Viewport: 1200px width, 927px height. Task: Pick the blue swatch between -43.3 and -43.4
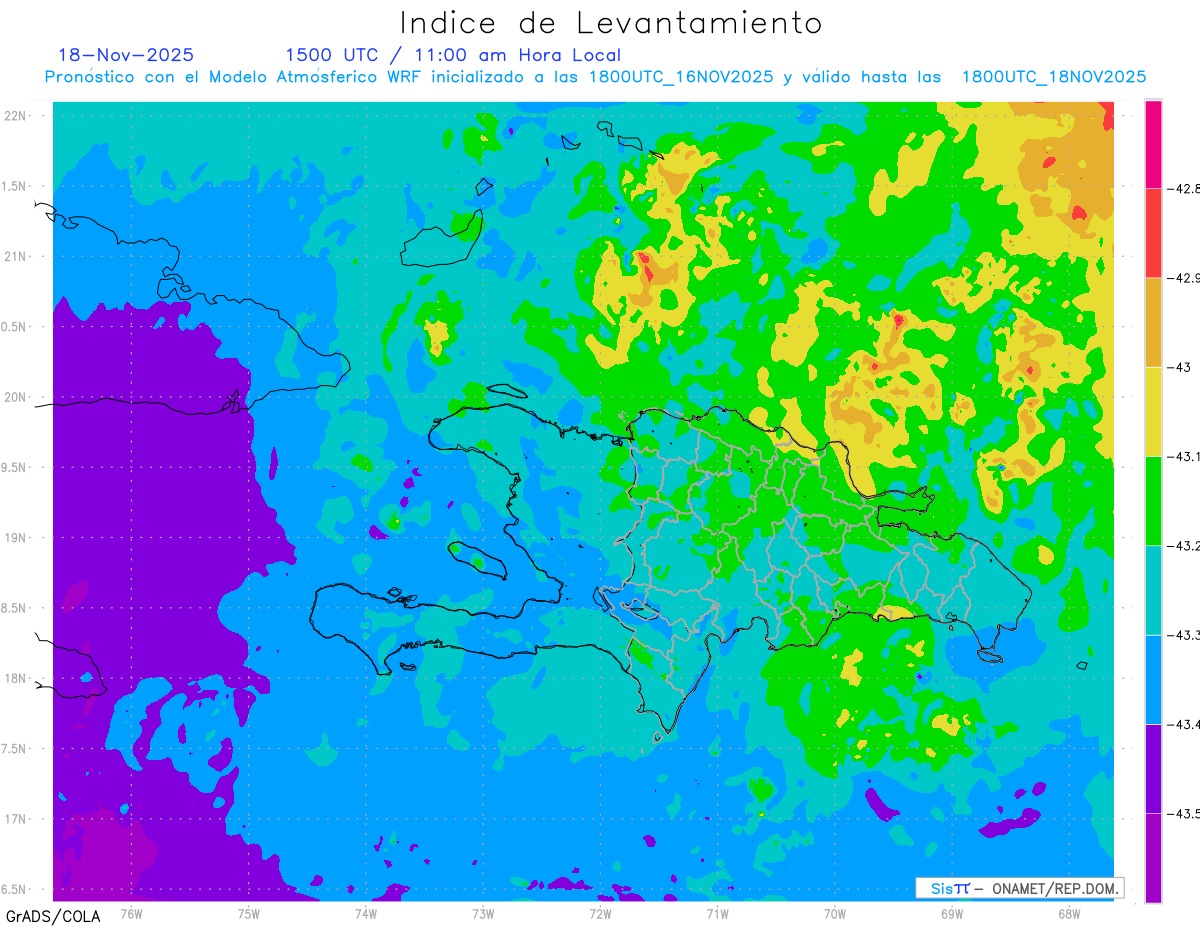1153,680
